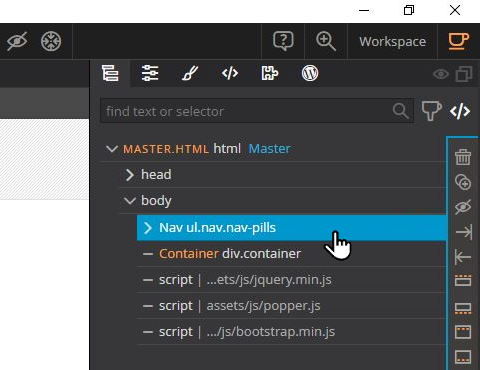
Task: Focus the find text or selector field
Action: tap(257, 111)
